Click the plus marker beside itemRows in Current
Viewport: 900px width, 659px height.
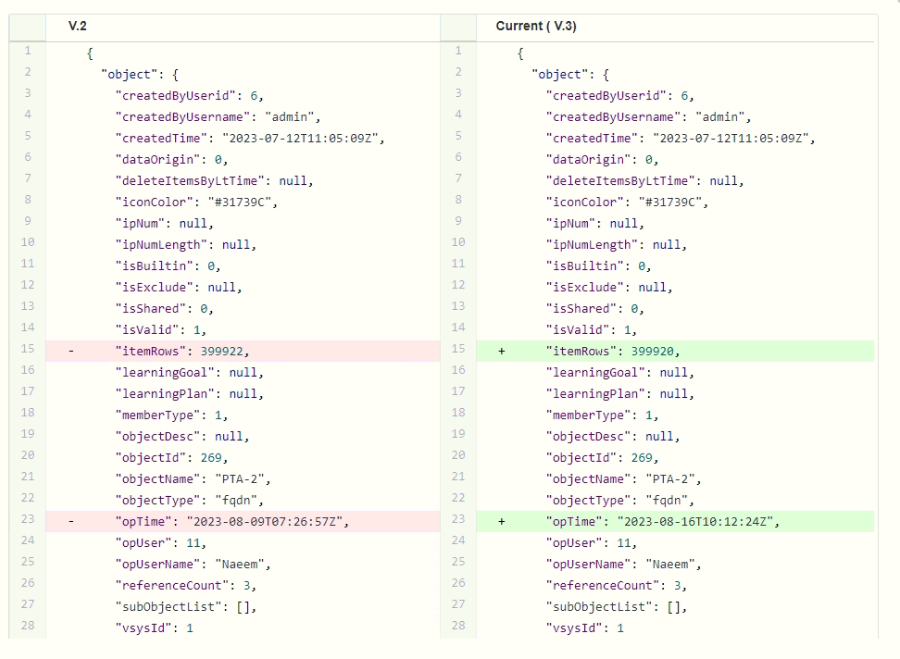pyautogui.click(x=501, y=351)
